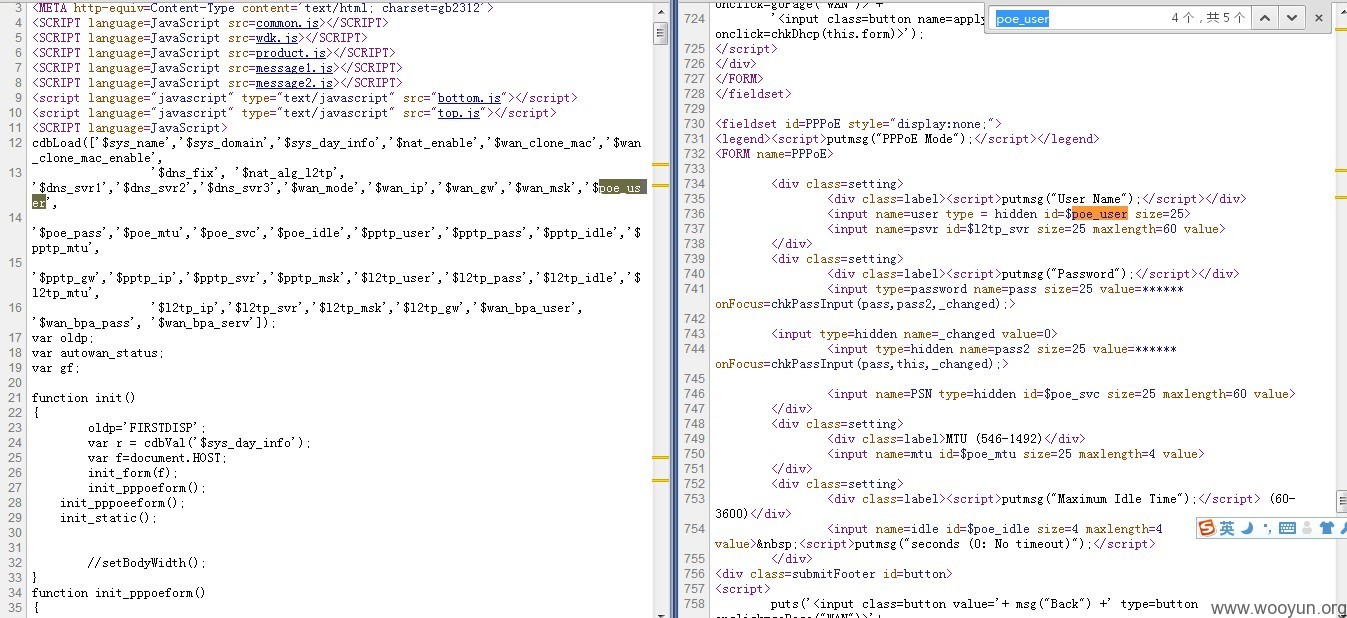Open the message2.js source link
The width and height of the screenshot is (1347, 618).
coord(294,82)
